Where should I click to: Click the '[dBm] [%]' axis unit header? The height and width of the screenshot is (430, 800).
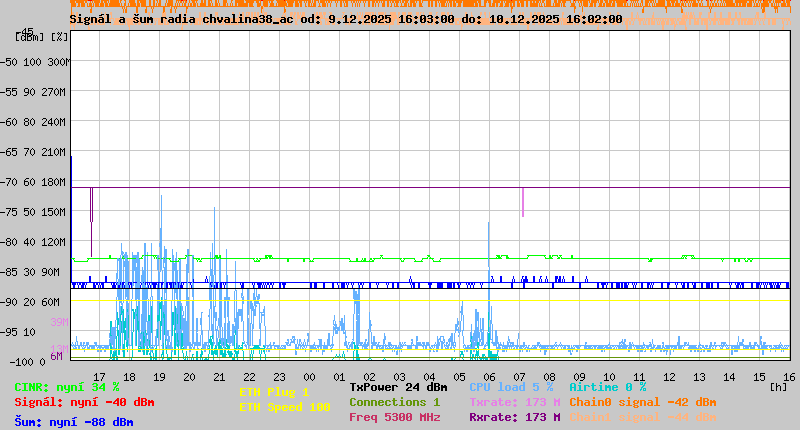pos(42,37)
